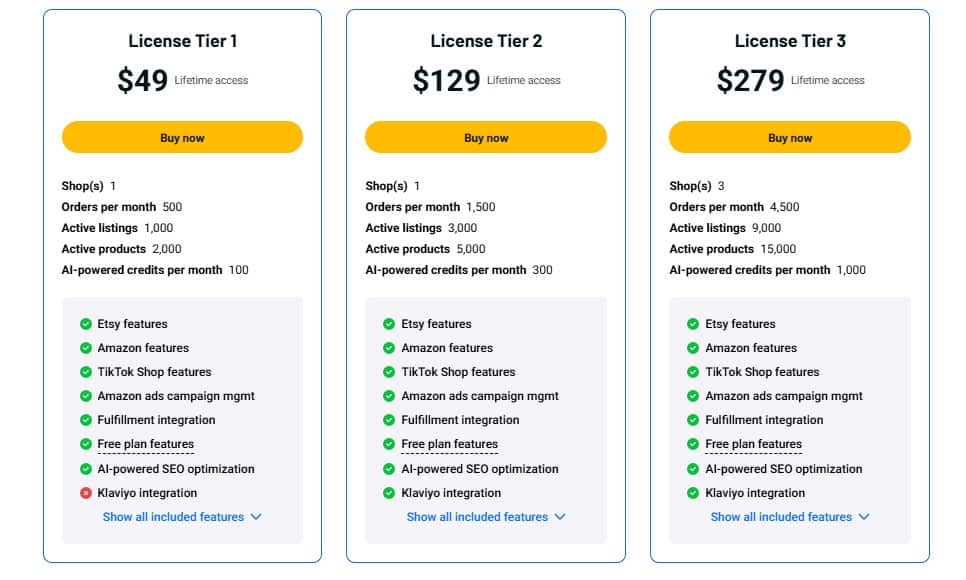Click the red X icon next to Klaviyo integration
This screenshot has width=966, height=580.
[x=87, y=493]
